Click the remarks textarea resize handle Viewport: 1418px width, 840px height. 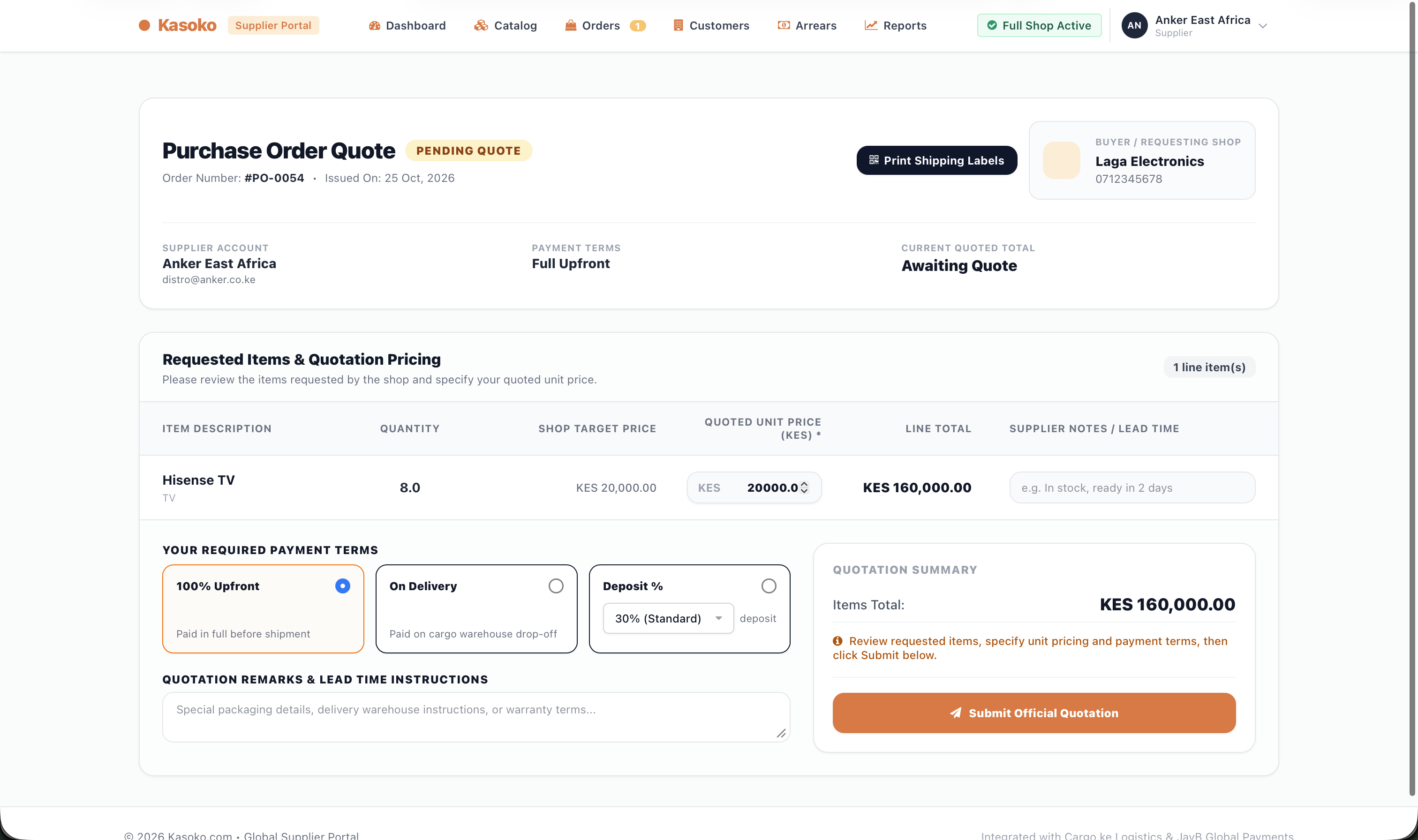point(781,733)
